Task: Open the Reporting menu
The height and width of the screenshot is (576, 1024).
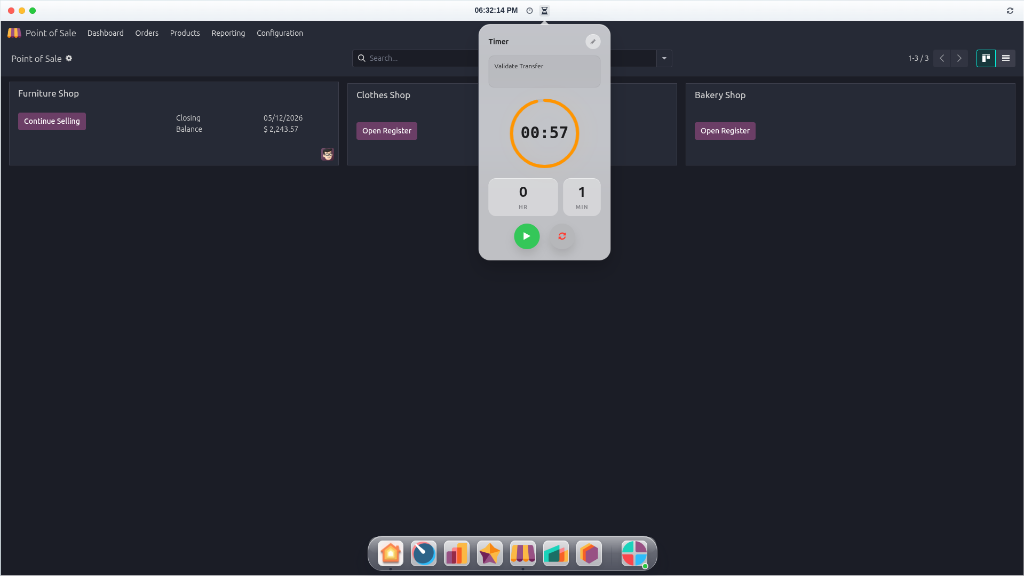Action: (228, 33)
